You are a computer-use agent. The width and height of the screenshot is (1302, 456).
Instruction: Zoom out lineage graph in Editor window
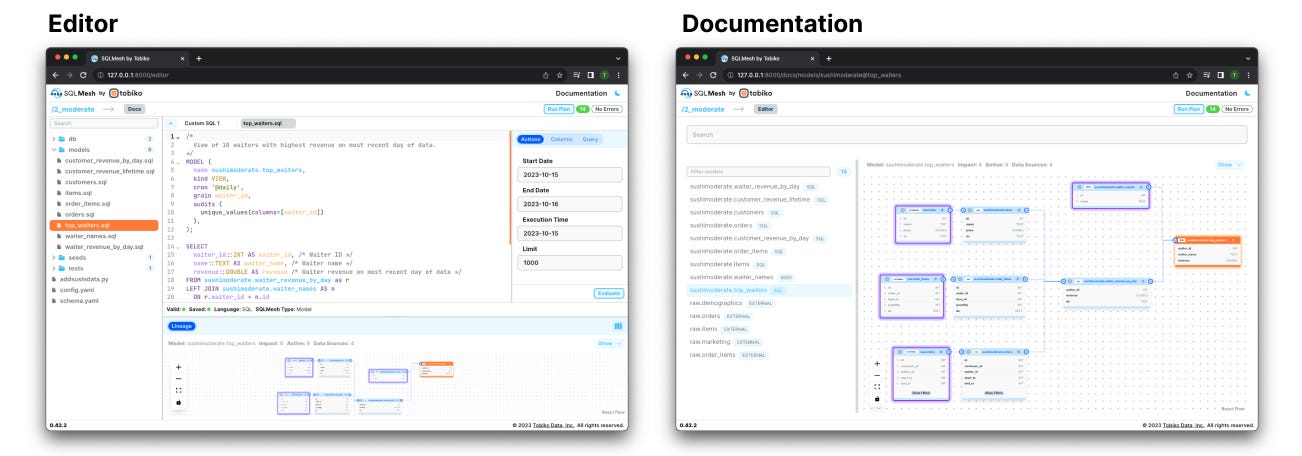click(179, 378)
